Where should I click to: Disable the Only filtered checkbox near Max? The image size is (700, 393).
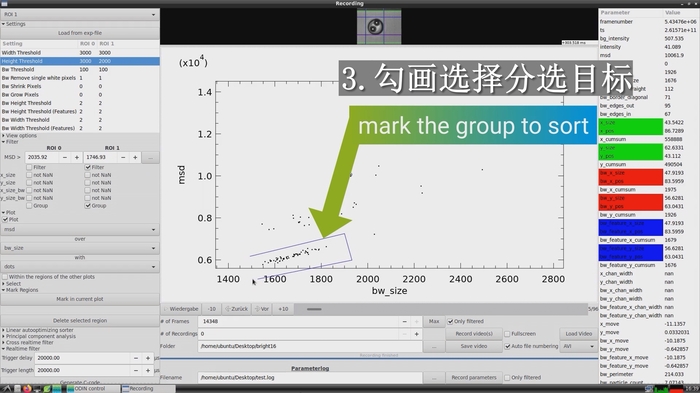point(450,321)
